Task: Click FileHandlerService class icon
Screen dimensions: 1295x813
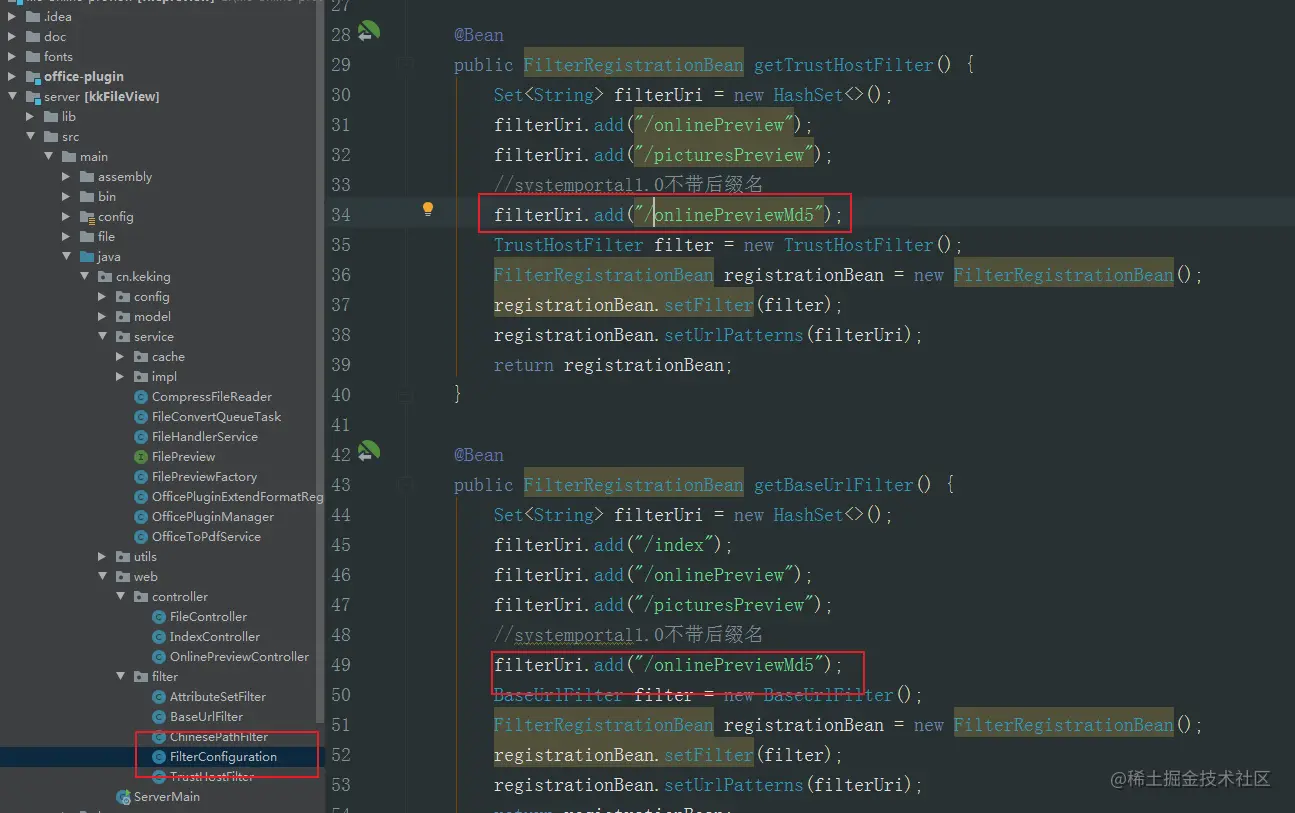Action: 141,437
